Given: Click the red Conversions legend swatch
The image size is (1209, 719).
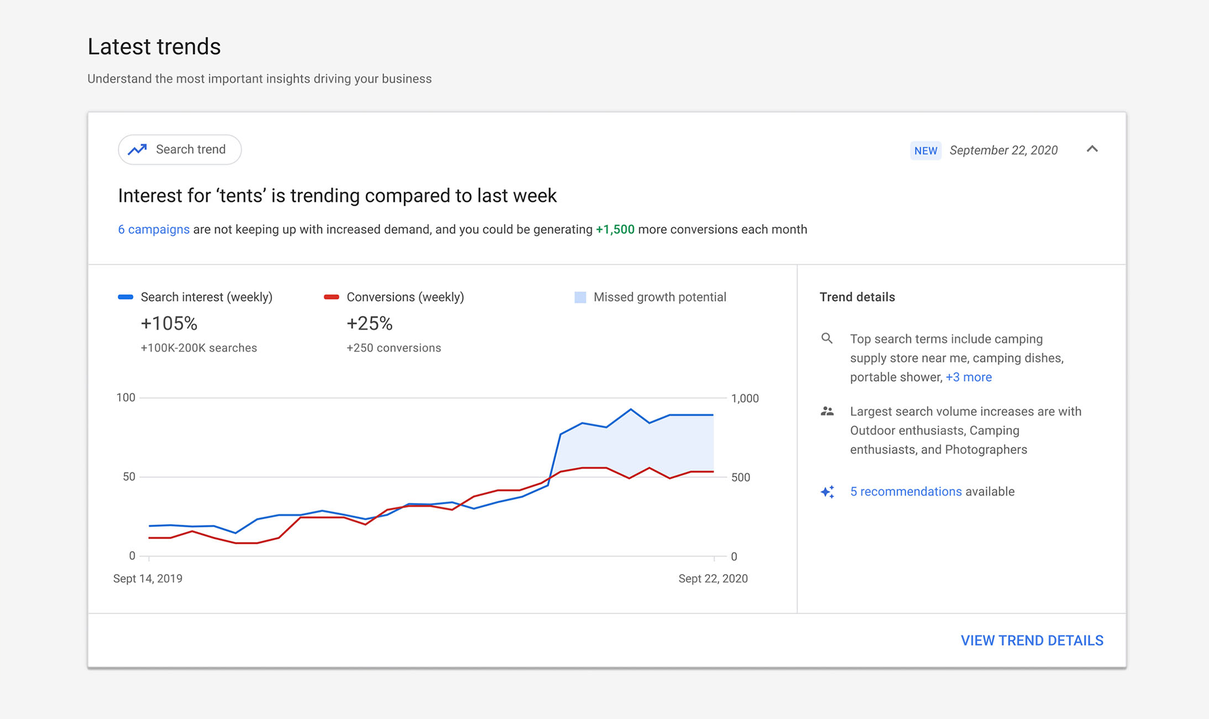Looking at the screenshot, I should pos(331,297).
